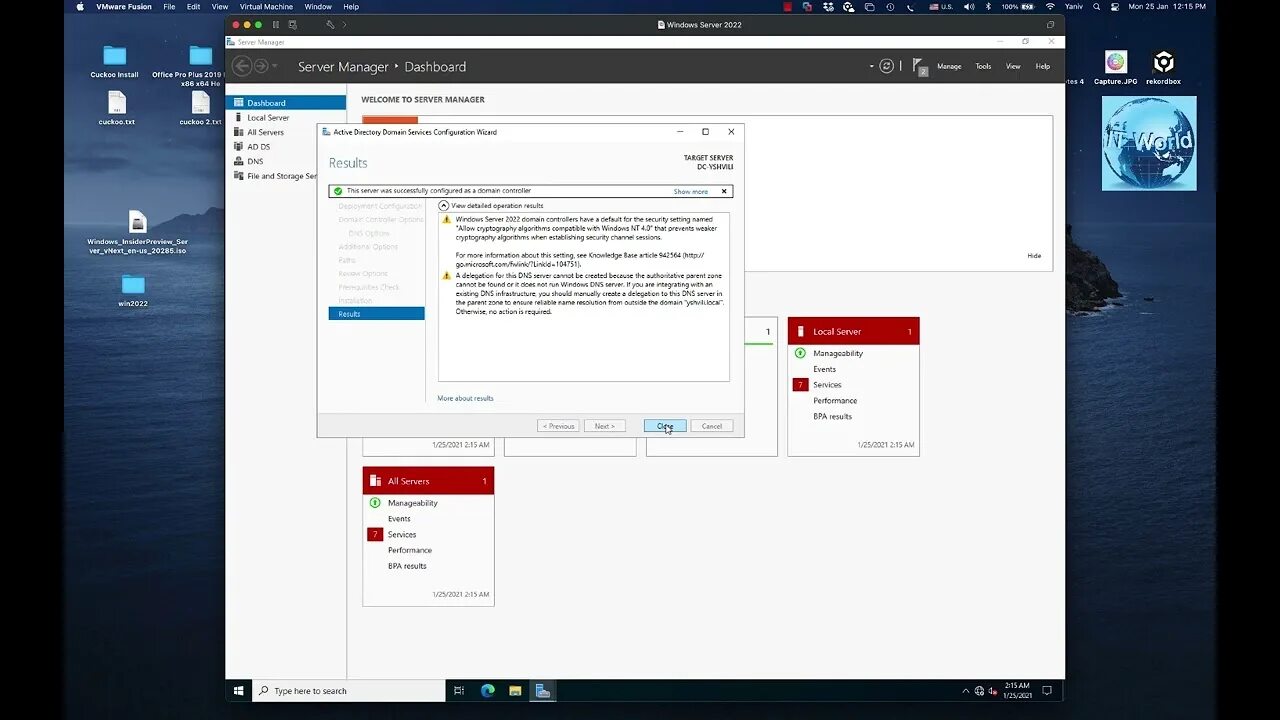1280x720 pixels.
Task: Click BPA results in All Servers tile
Action: pyautogui.click(x=407, y=566)
